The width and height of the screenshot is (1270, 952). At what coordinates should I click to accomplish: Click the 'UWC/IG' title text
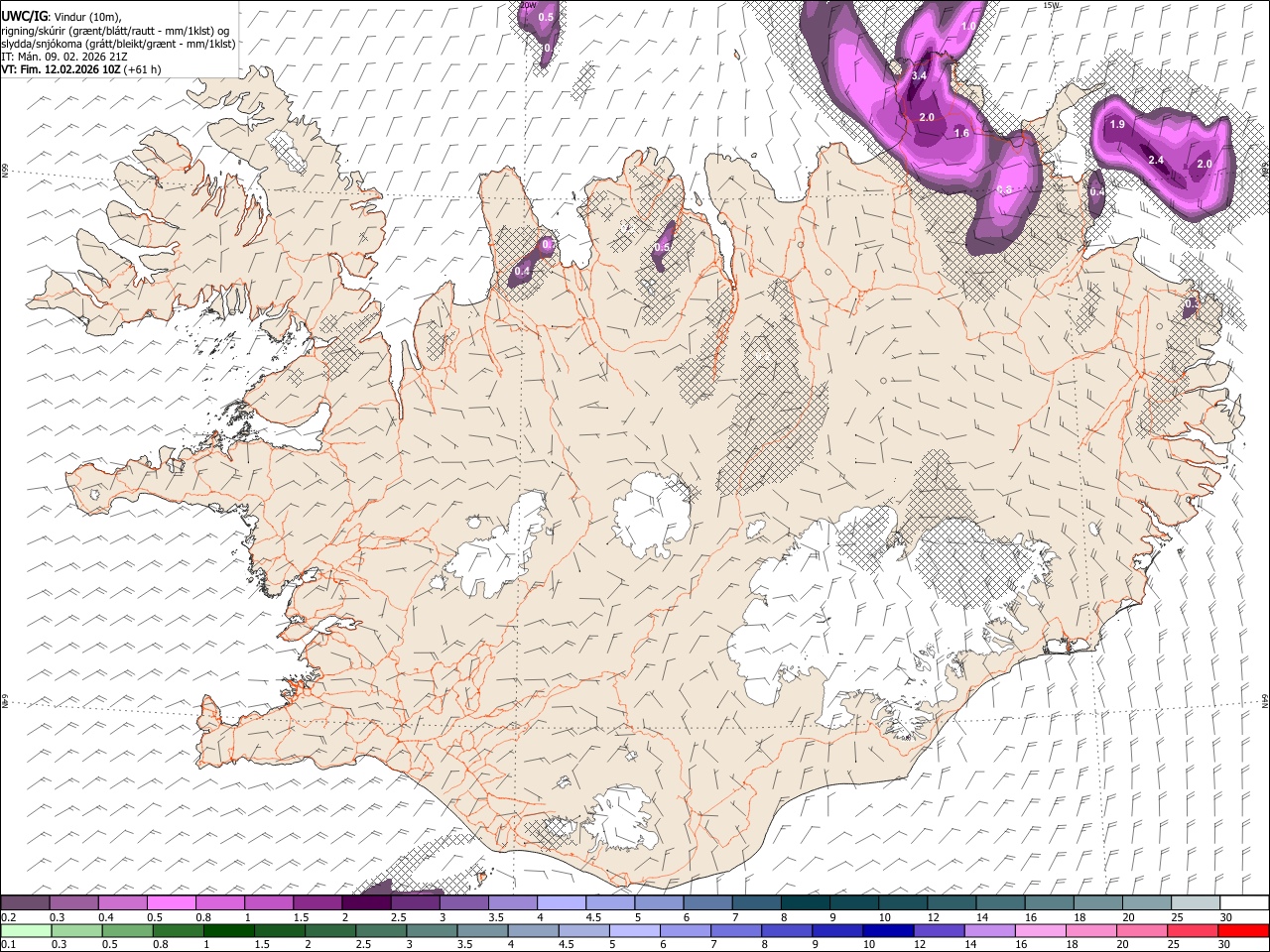(x=24, y=15)
